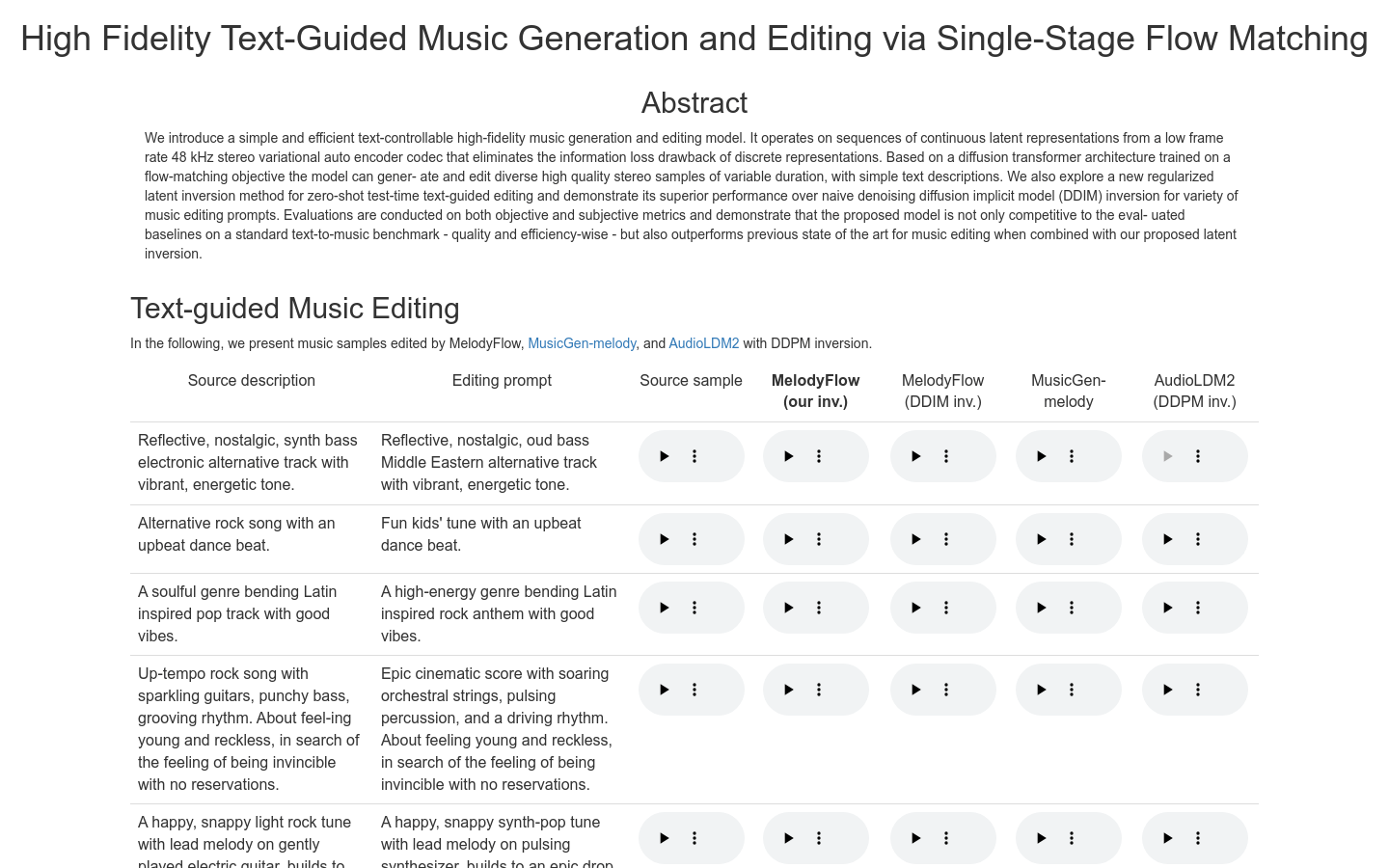Play the kids' tune row MusicGen-melody sample
This screenshot has height=868, width=1389.
coord(1042,539)
